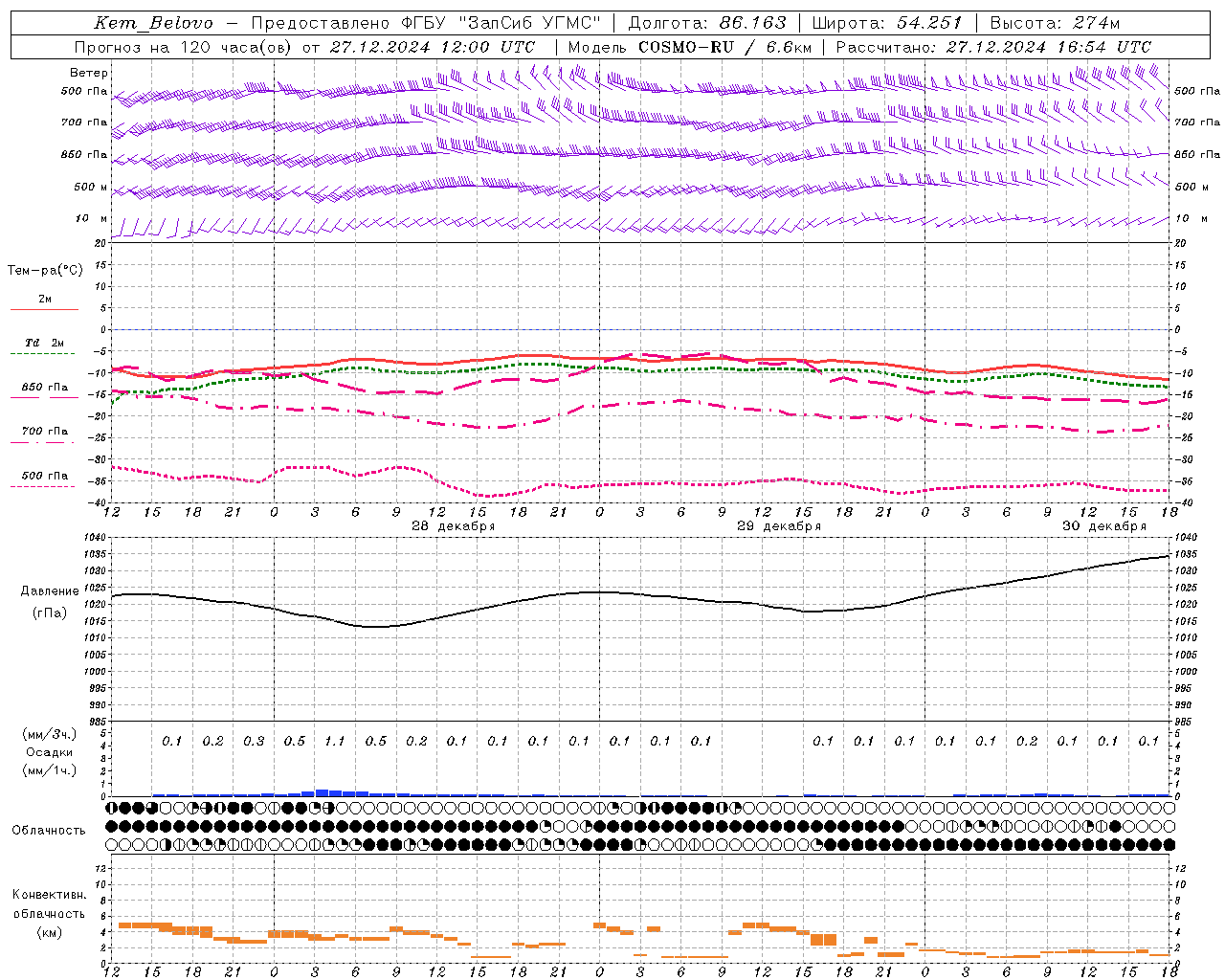This screenshot has width=1225, height=980.
Task: Click the forecast start '27.12.2024 12:00 UTC'
Action: pyautogui.click(x=433, y=47)
